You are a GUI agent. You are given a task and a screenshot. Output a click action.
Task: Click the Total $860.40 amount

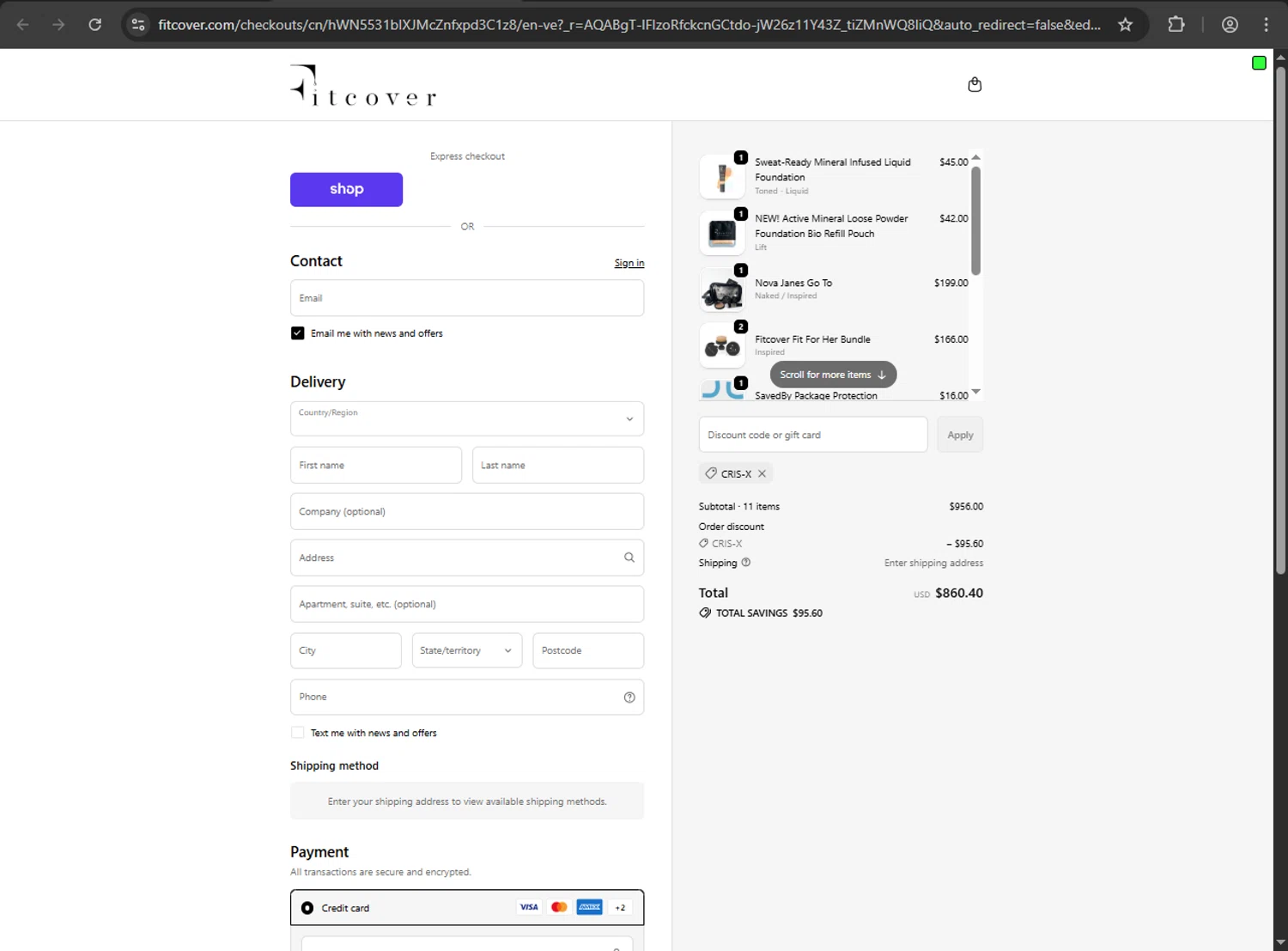(959, 593)
